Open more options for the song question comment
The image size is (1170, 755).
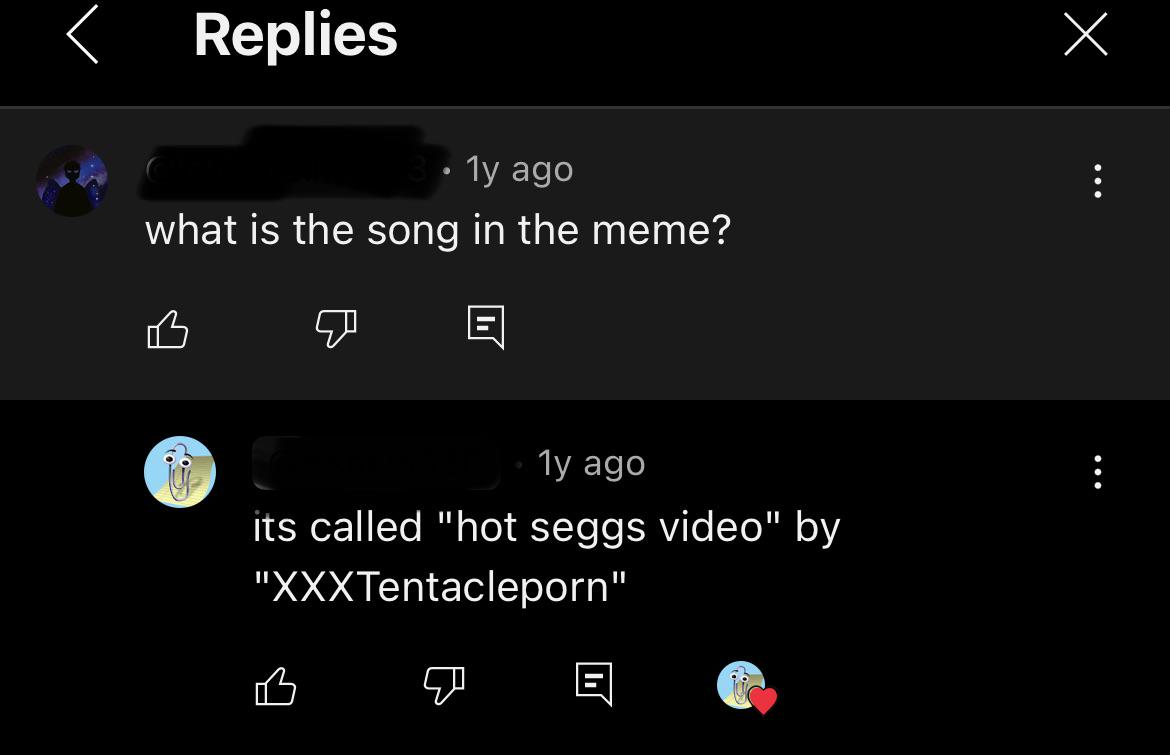[x=1098, y=181]
